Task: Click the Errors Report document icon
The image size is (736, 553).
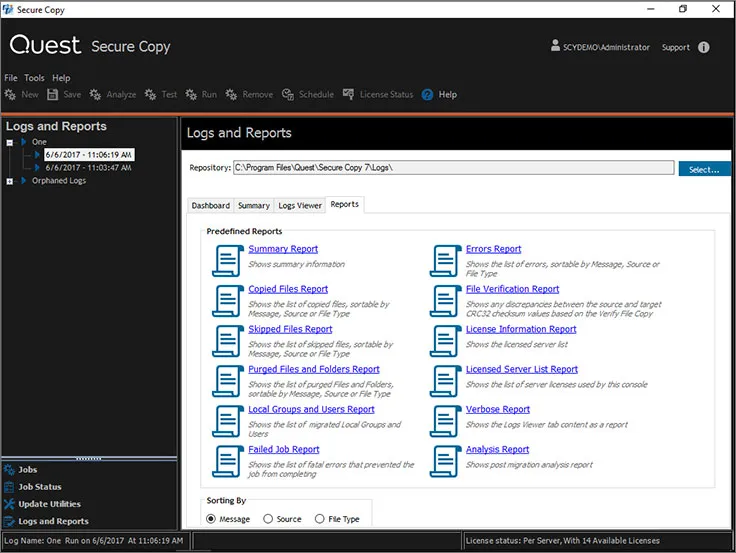Action: coord(445,261)
